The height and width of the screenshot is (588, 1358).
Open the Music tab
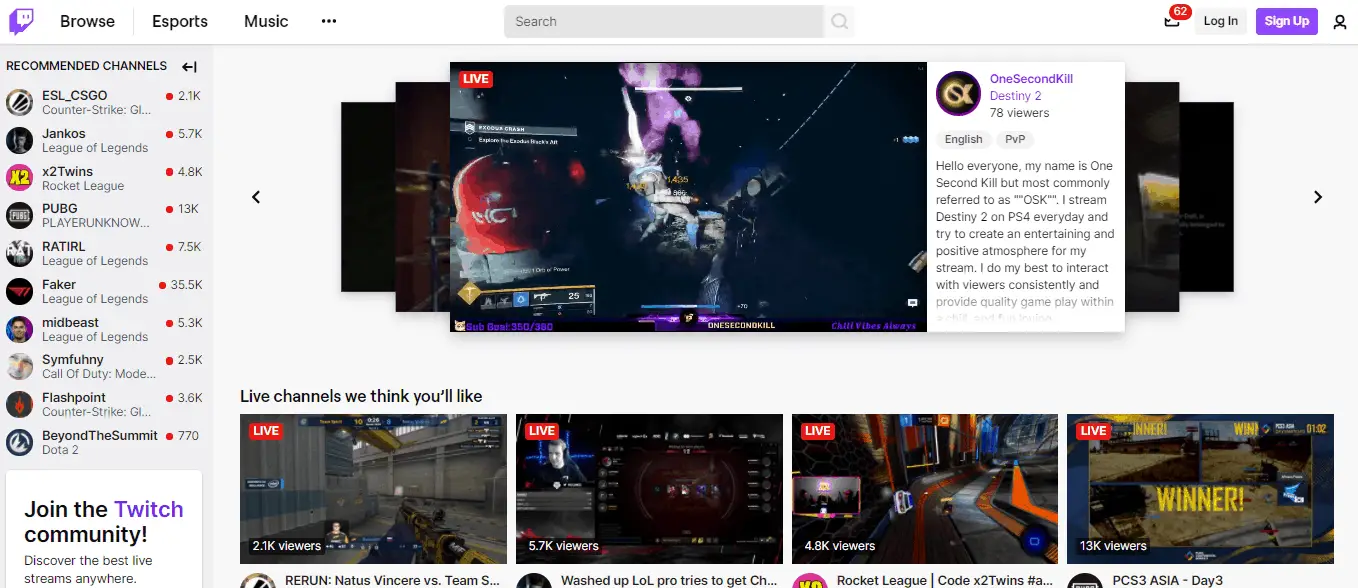(x=266, y=21)
